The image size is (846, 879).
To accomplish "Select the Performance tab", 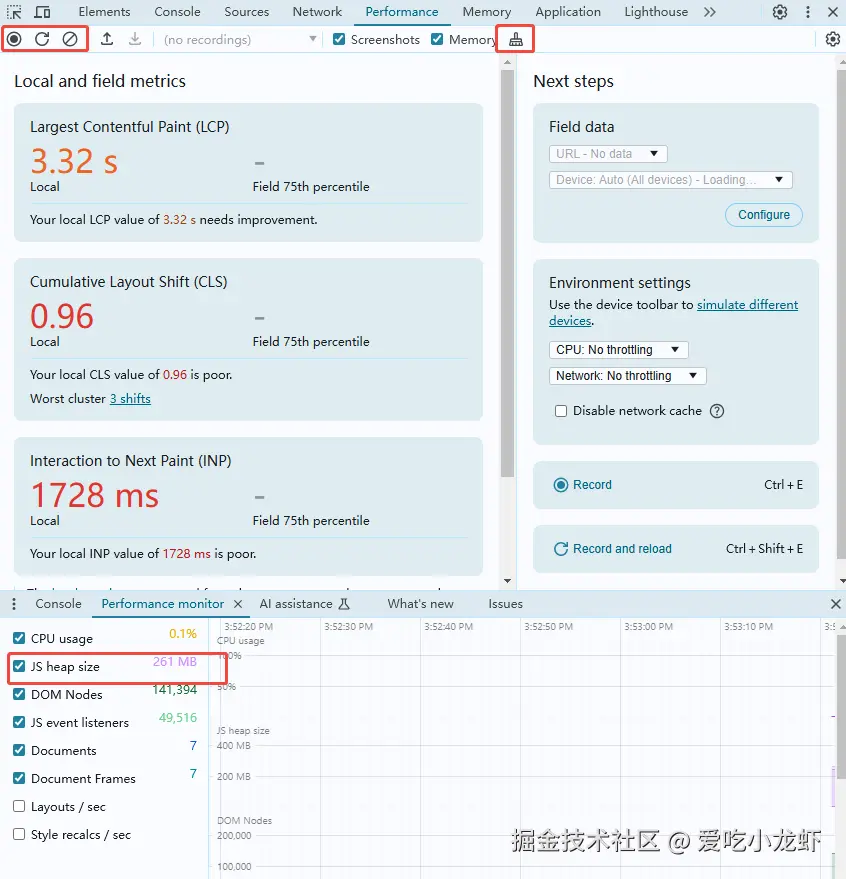I will coord(402,12).
